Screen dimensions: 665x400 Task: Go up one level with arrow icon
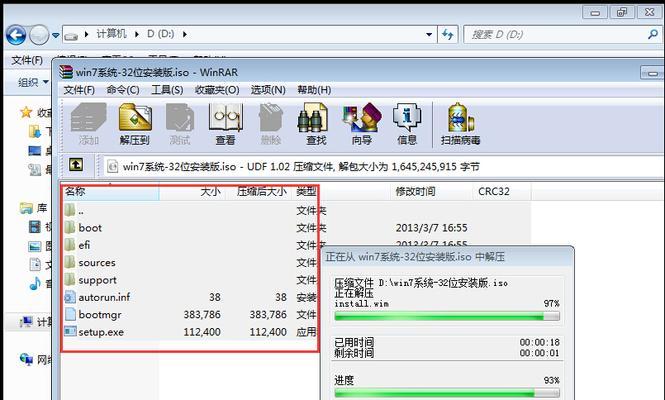click(x=76, y=165)
